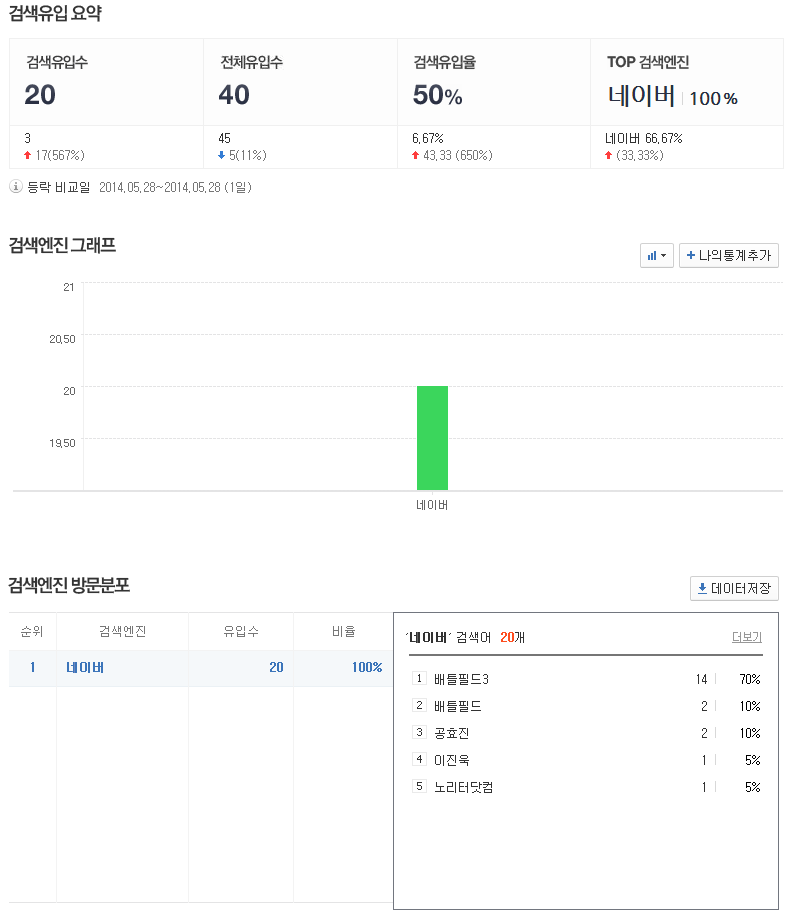Click keyword 이진욱 in list
787x918 pixels.
tap(451, 761)
